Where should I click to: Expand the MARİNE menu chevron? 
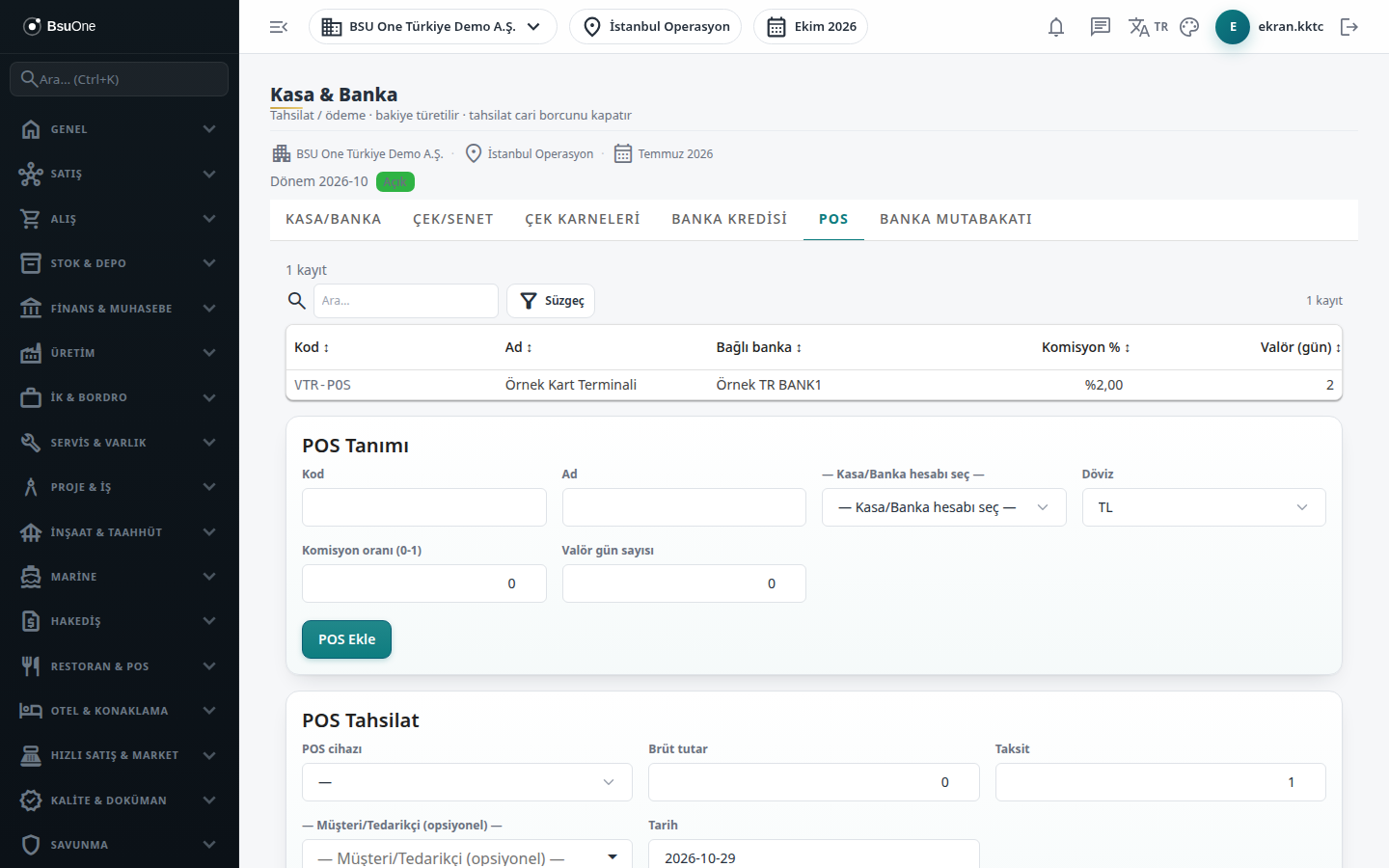click(x=209, y=577)
